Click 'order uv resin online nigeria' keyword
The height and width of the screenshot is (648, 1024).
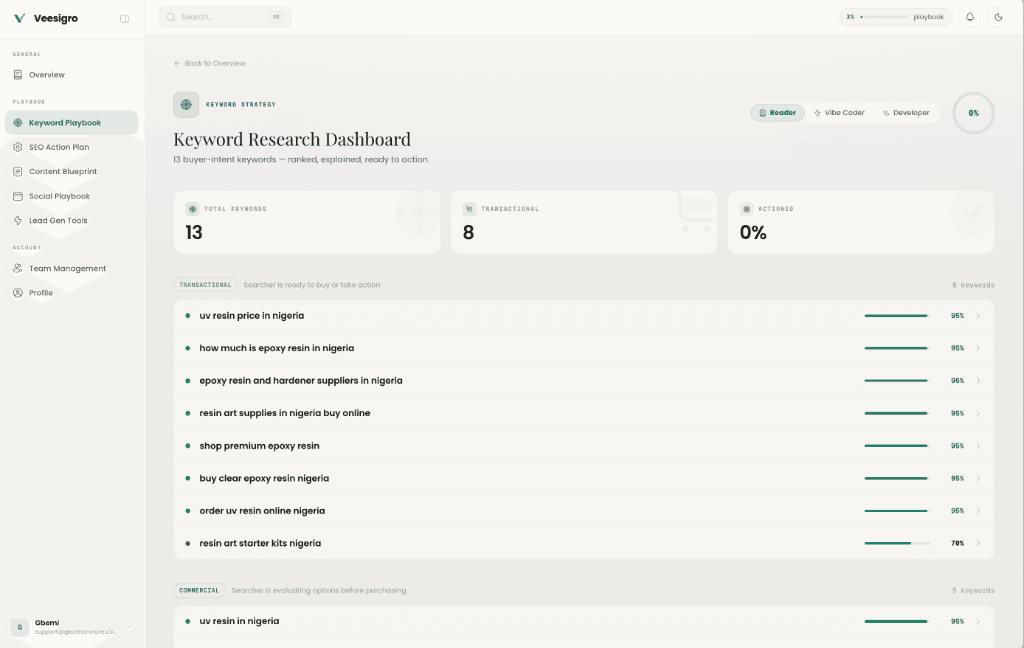click(x=262, y=511)
